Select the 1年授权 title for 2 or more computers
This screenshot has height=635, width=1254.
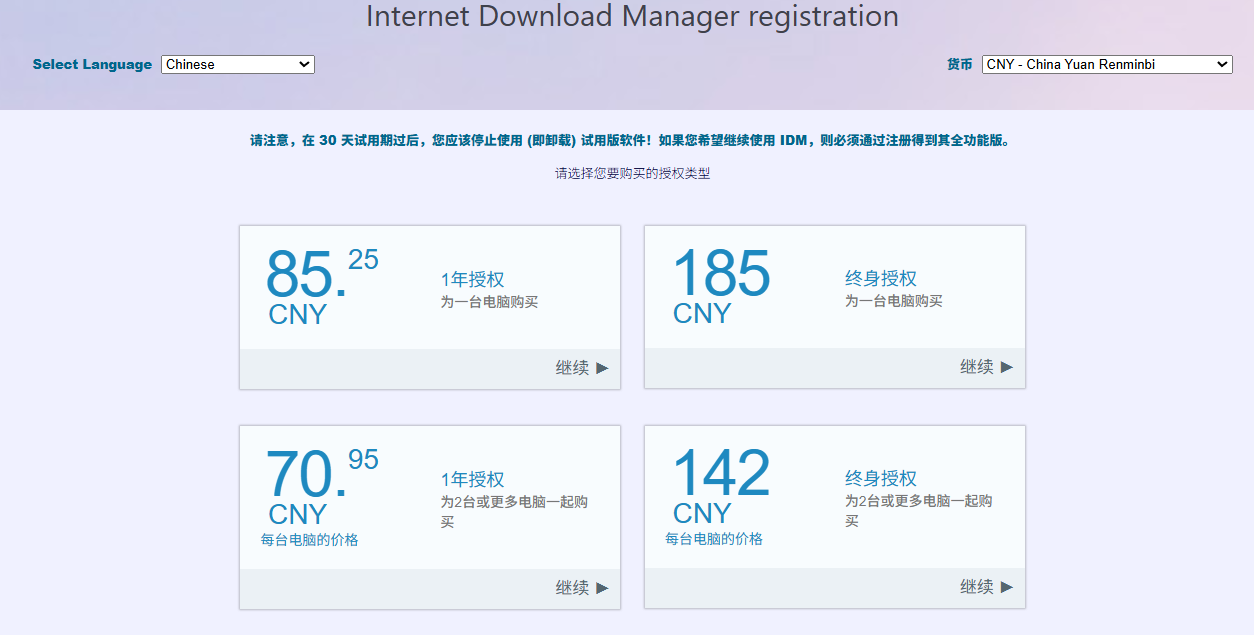tap(473, 480)
